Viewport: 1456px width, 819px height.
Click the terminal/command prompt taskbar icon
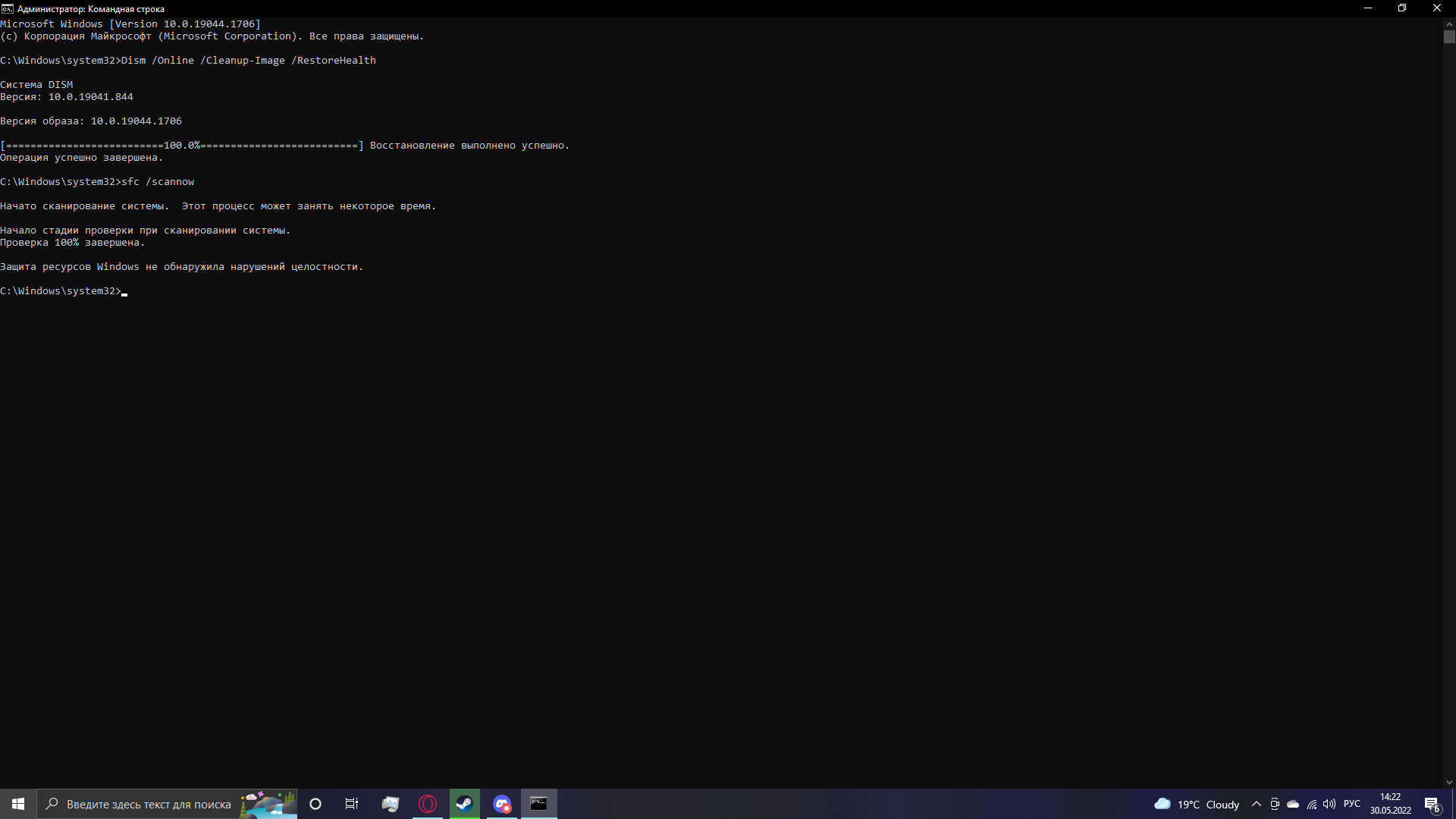tap(539, 804)
